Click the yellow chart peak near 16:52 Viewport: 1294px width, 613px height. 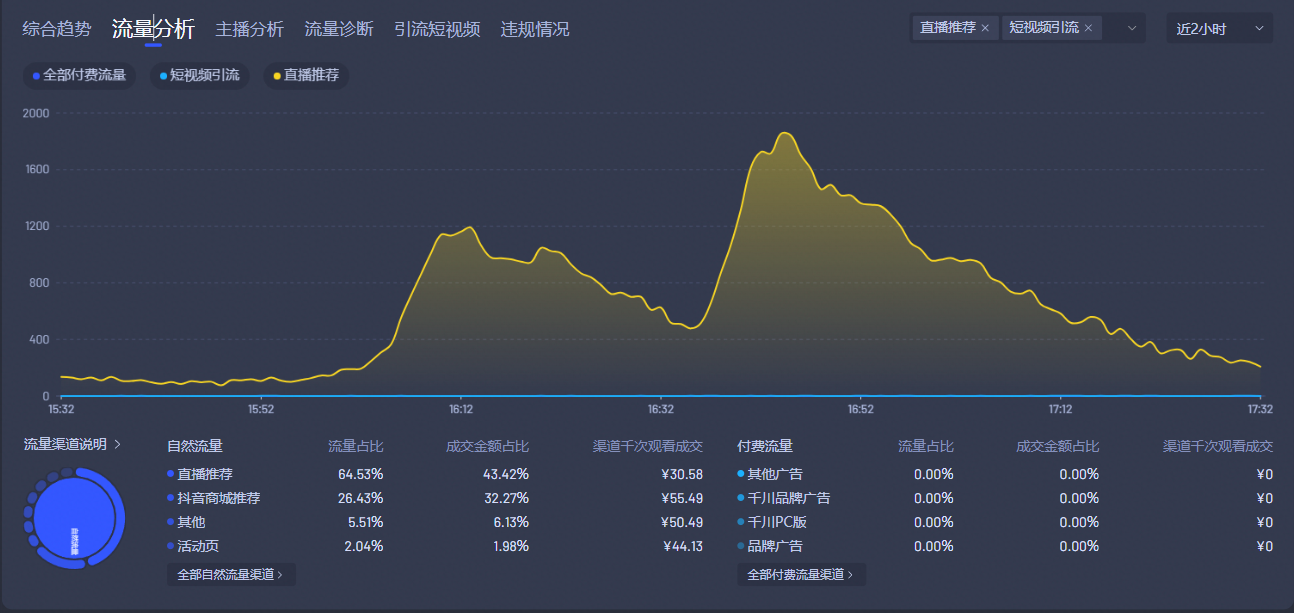[785, 133]
